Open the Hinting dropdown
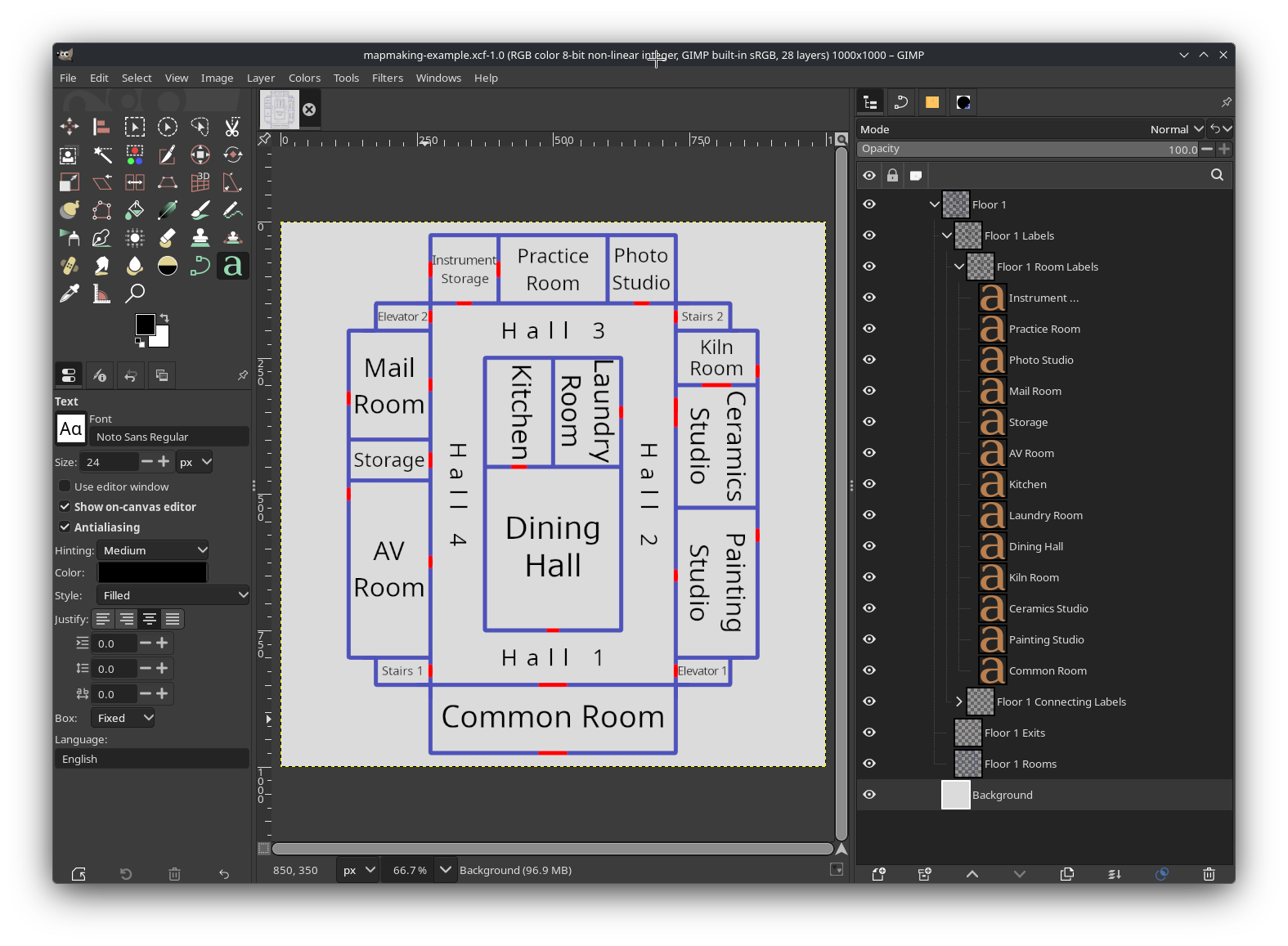 (153, 550)
